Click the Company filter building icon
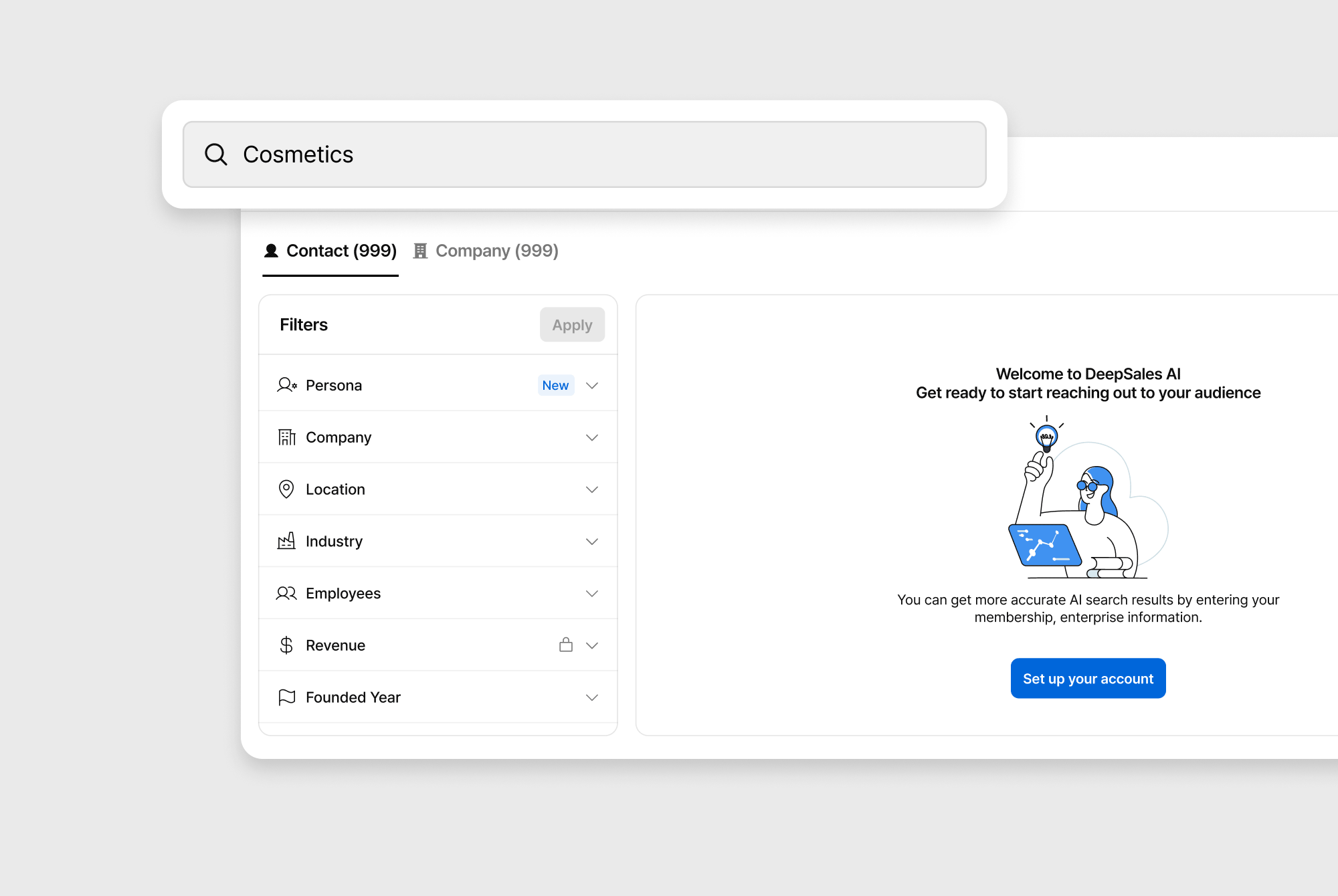The height and width of the screenshot is (896, 1338). pyautogui.click(x=286, y=437)
